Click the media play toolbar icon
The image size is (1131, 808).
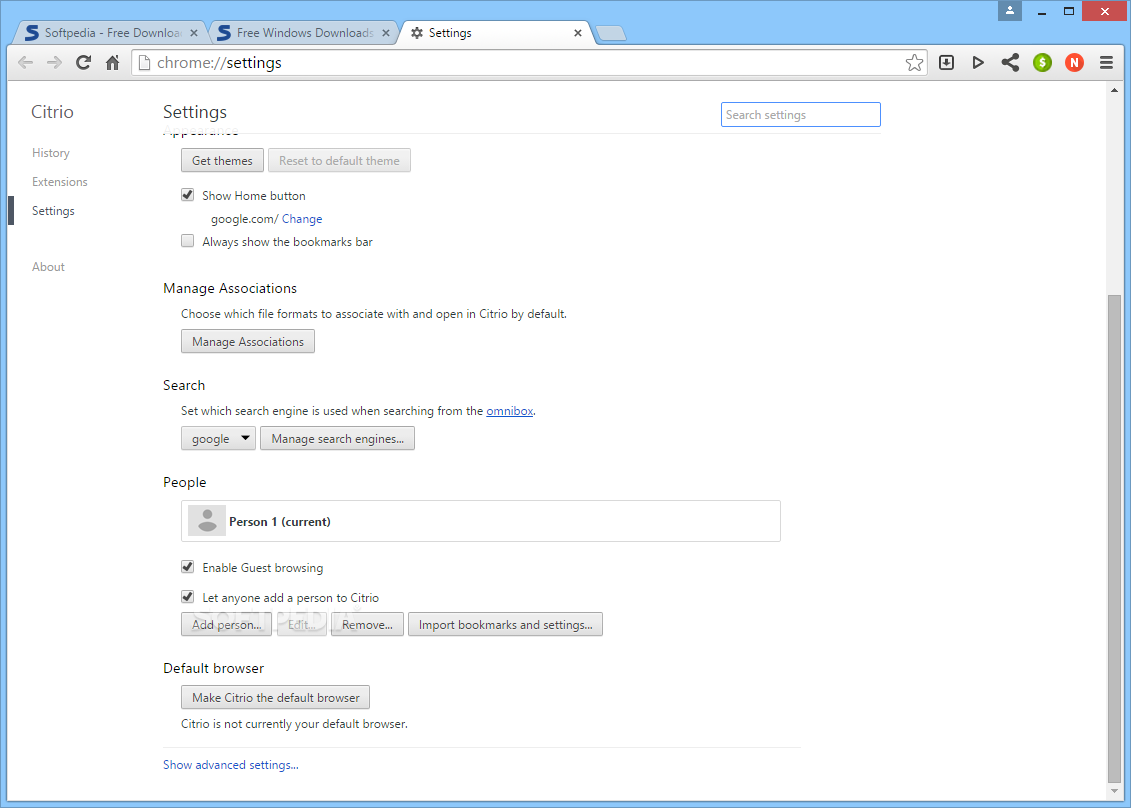coord(978,63)
